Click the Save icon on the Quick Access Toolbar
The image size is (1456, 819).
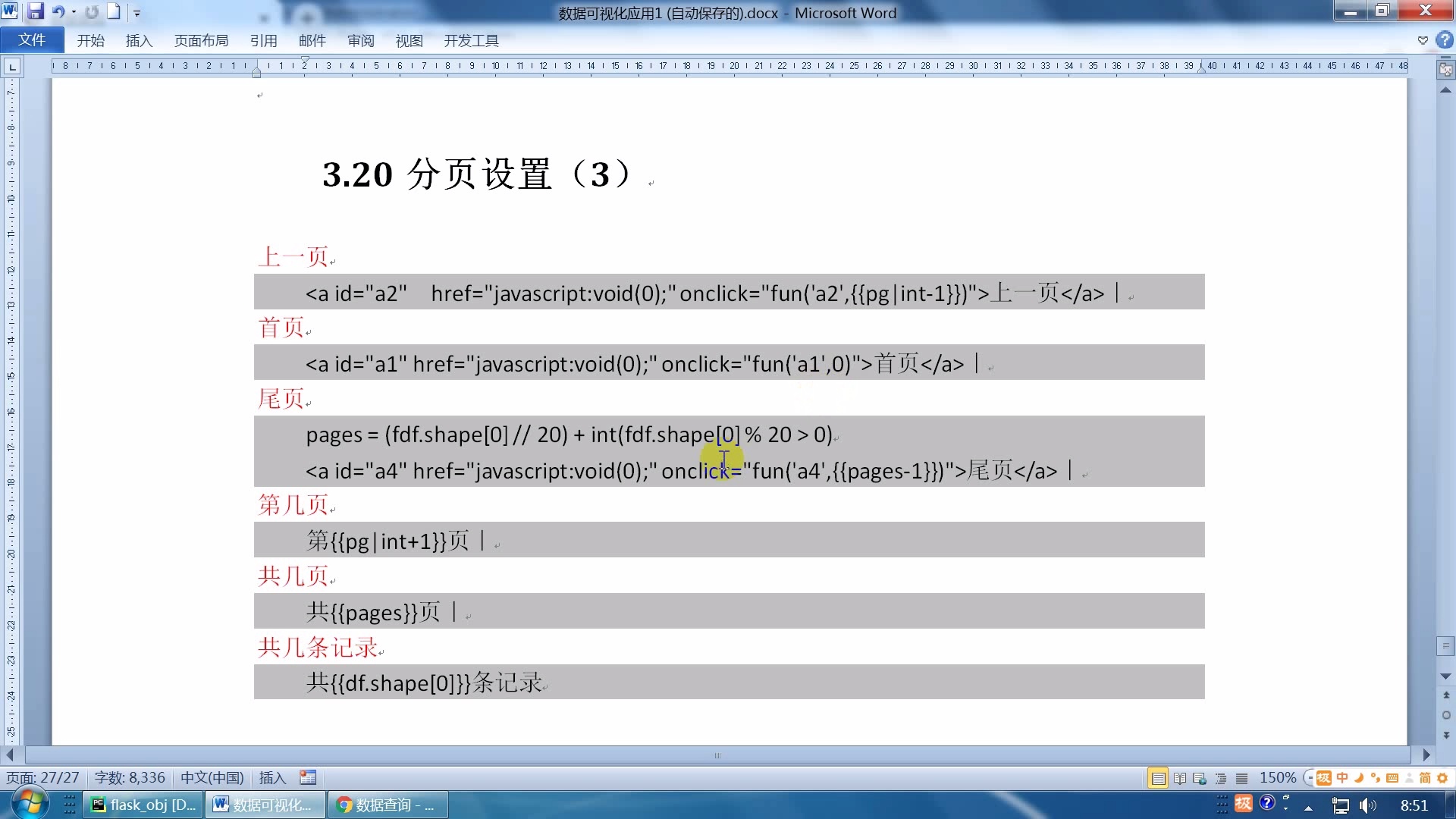tap(36, 12)
